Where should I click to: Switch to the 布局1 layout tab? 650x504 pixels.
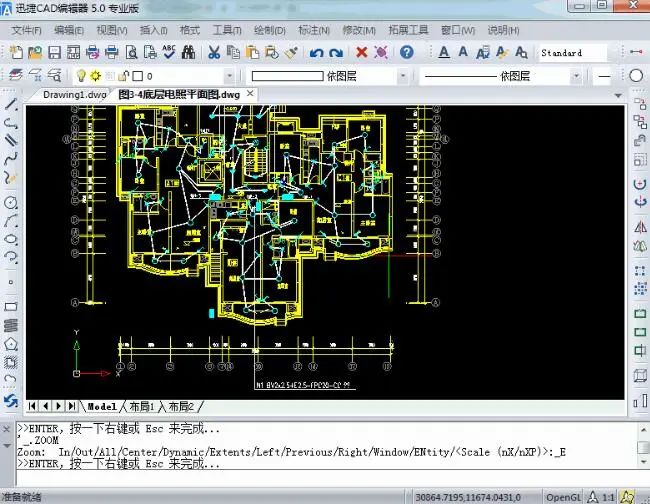[142, 407]
